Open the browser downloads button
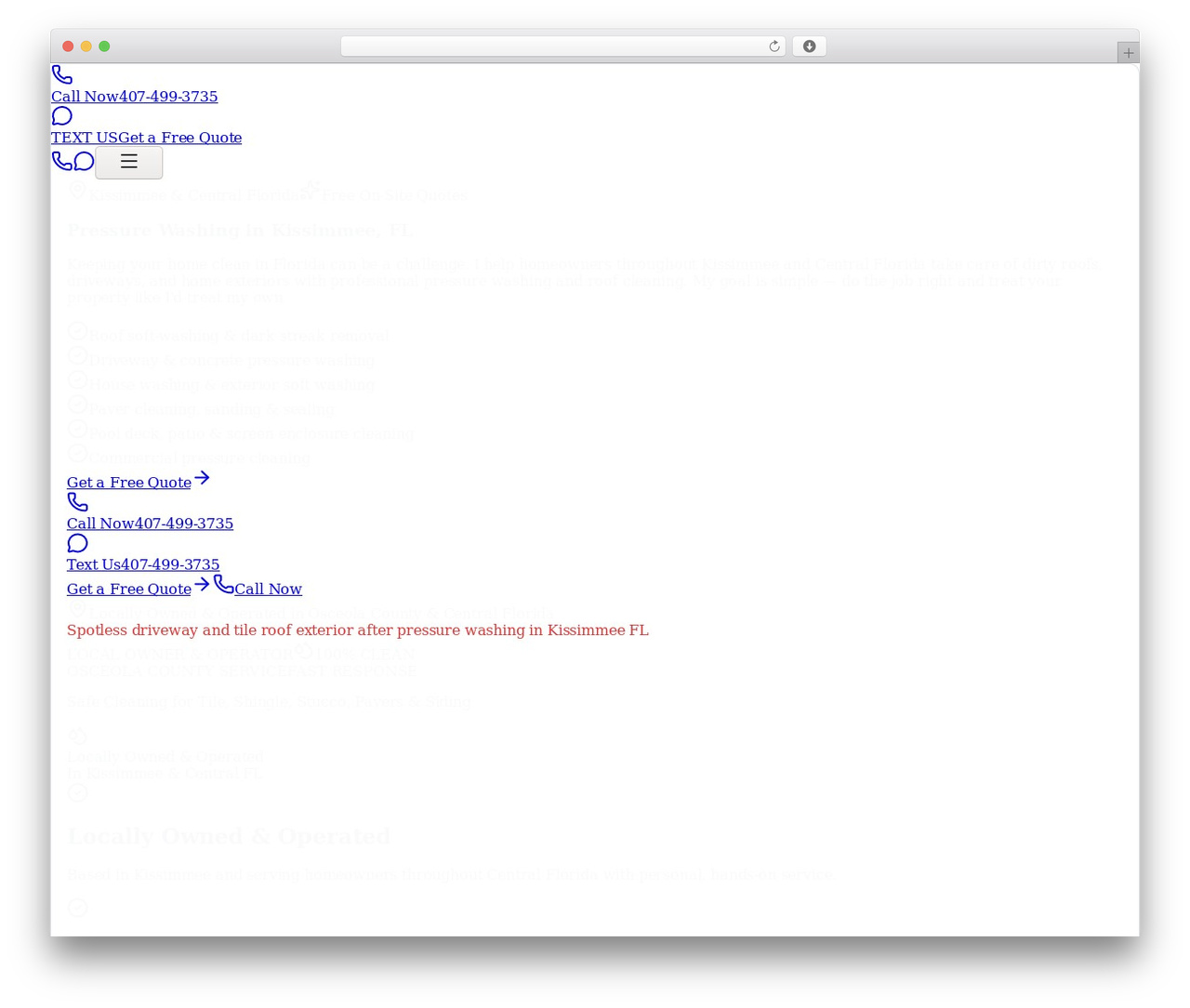Viewport: 1190px width, 1008px height. [x=809, y=46]
